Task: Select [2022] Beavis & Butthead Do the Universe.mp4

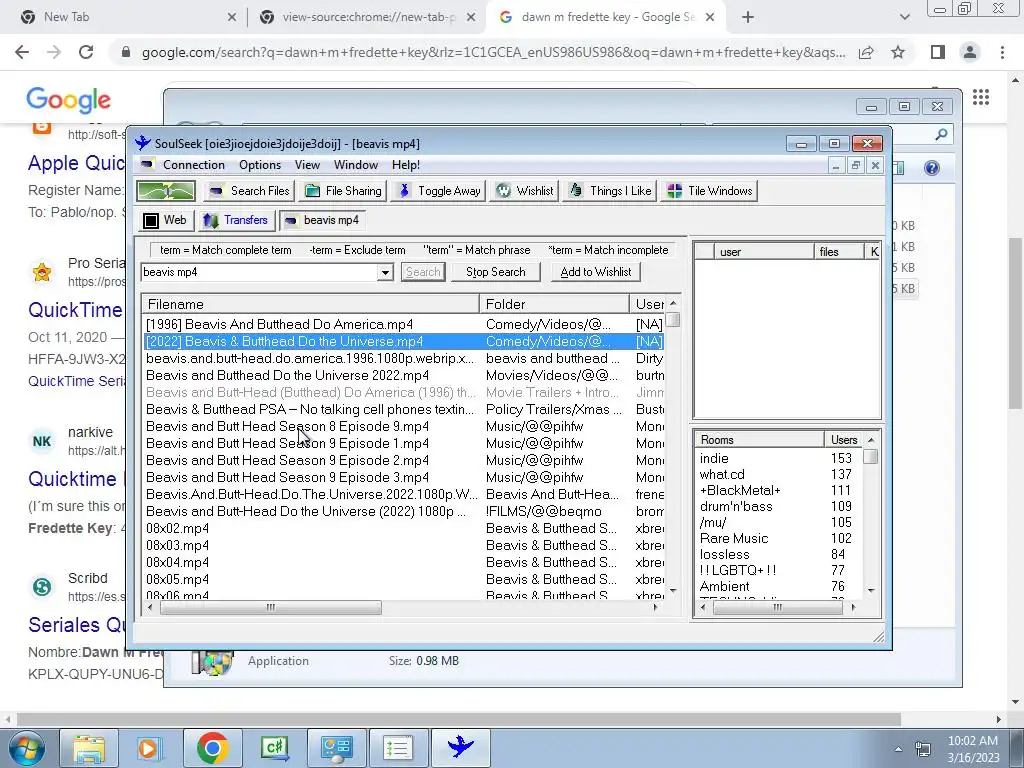Action: pyautogui.click(x=404, y=342)
